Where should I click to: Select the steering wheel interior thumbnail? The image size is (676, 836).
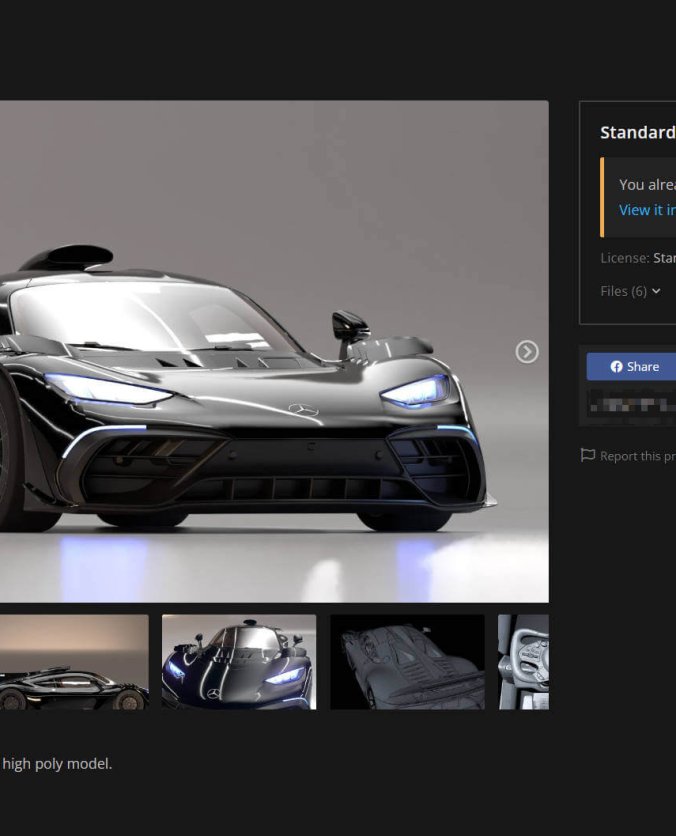pyautogui.click(x=524, y=662)
